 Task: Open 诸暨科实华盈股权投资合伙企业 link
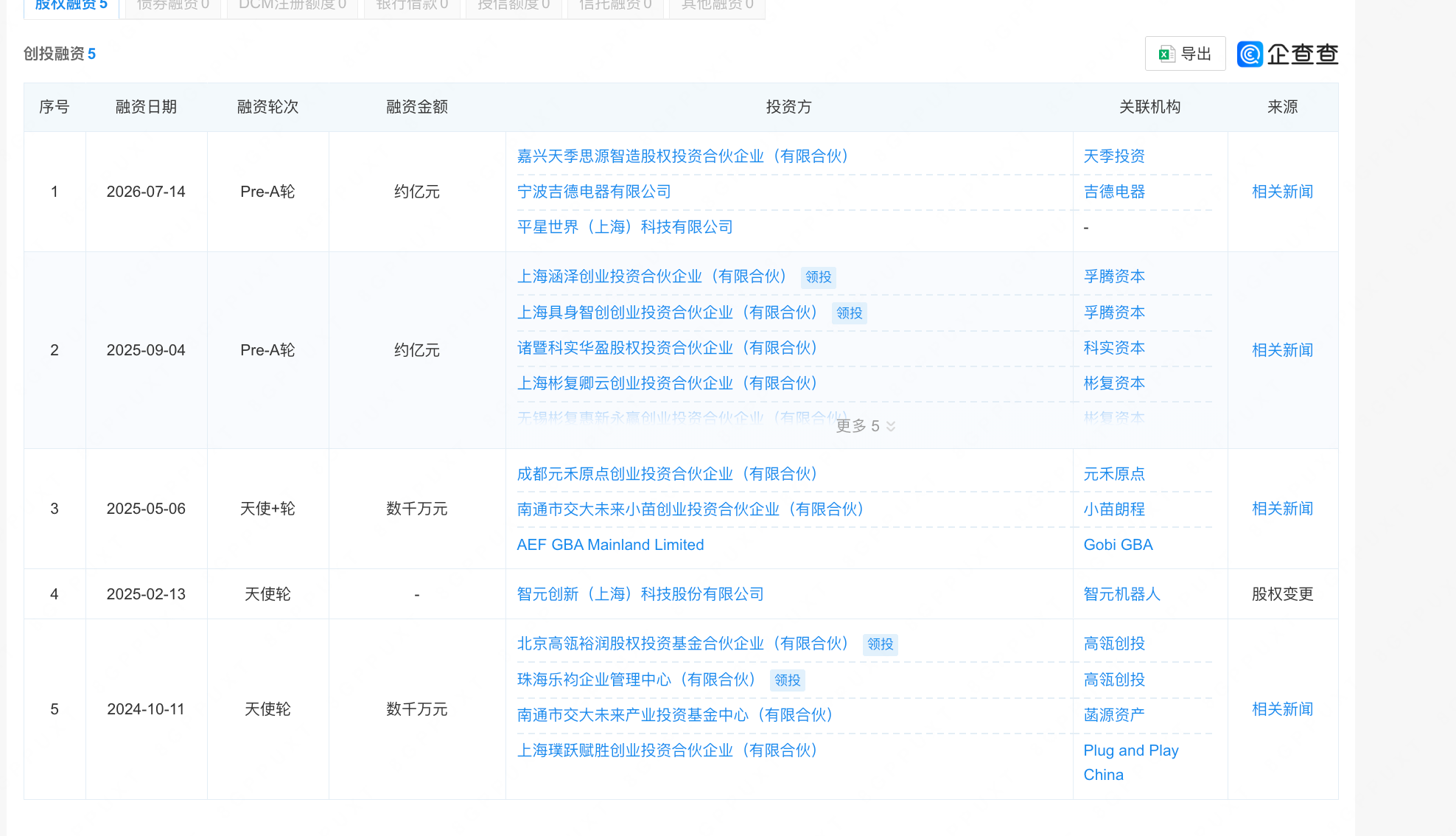[x=668, y=348]
